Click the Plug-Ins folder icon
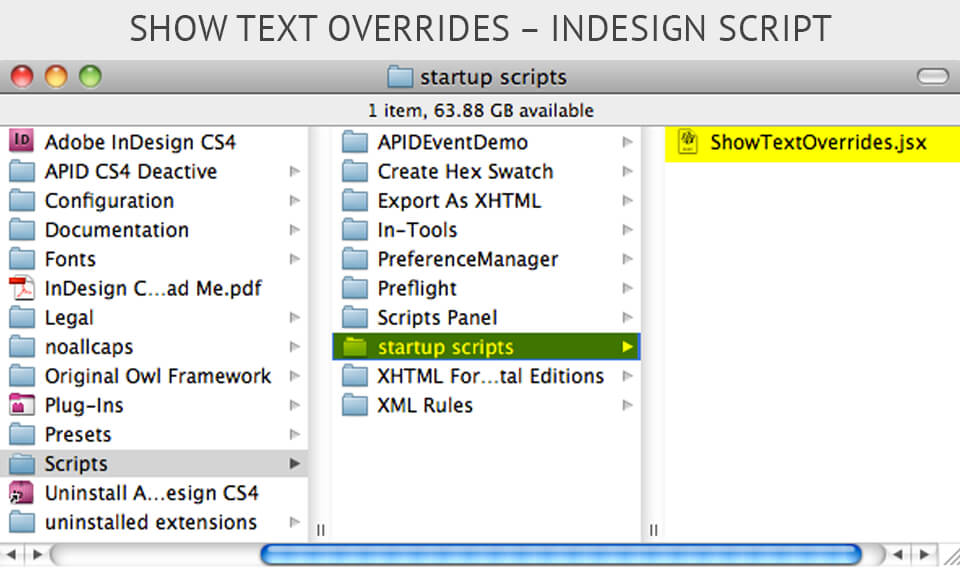The image size is (960, 573). (x=22, y=405)
